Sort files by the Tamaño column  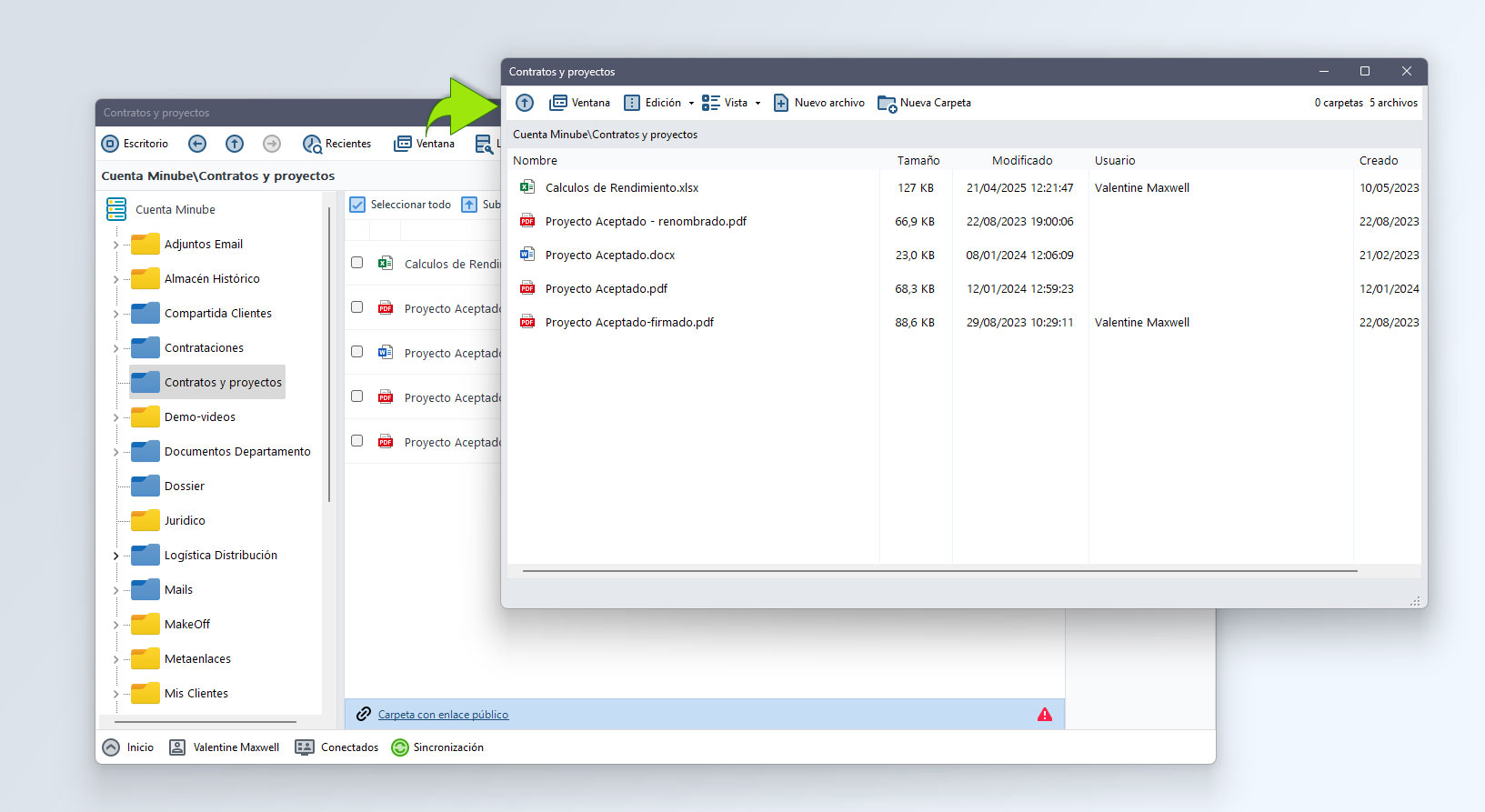[x=918, y=160]
